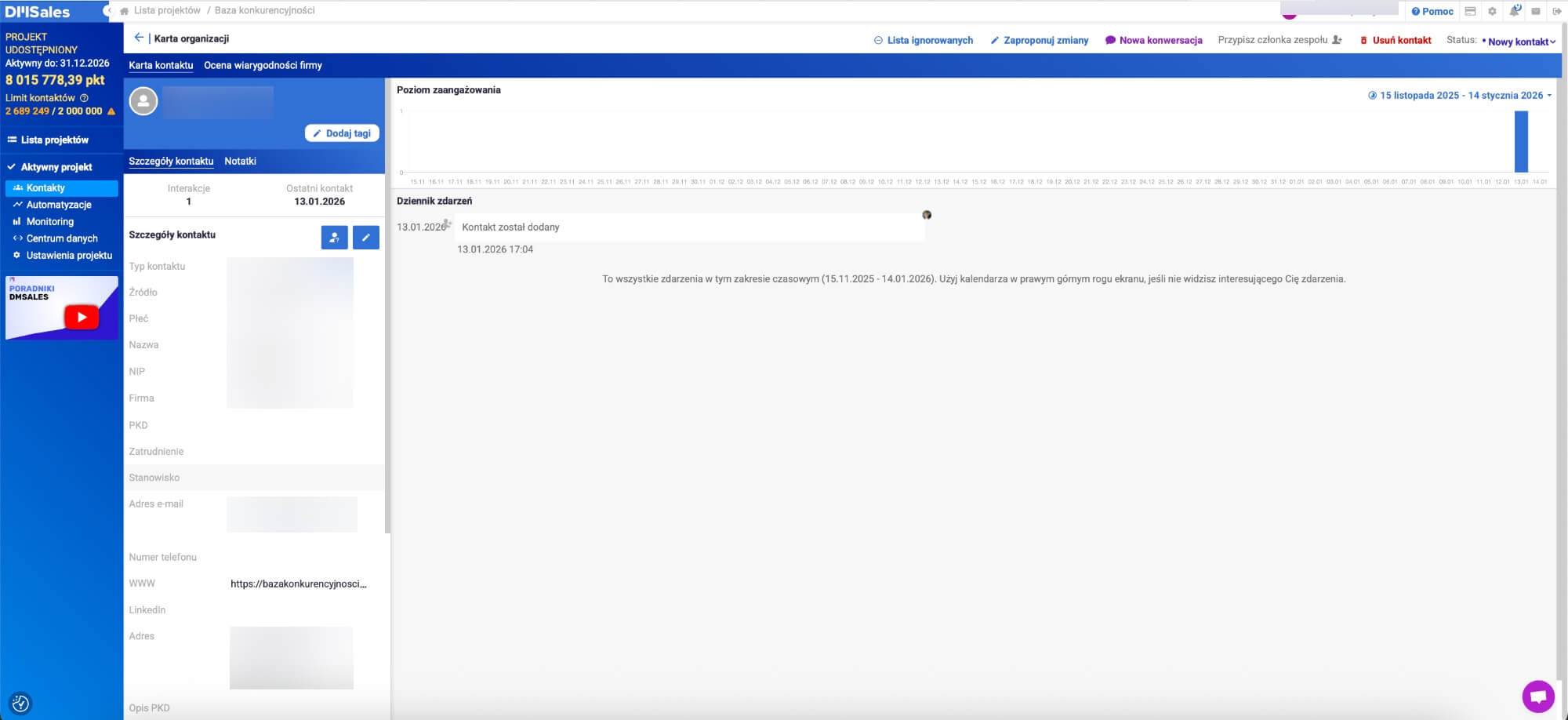Click the WWW bazakonkurencyjnosci link
The height and width of the screenshot is (720, 1568).
(x=298, y=584)
